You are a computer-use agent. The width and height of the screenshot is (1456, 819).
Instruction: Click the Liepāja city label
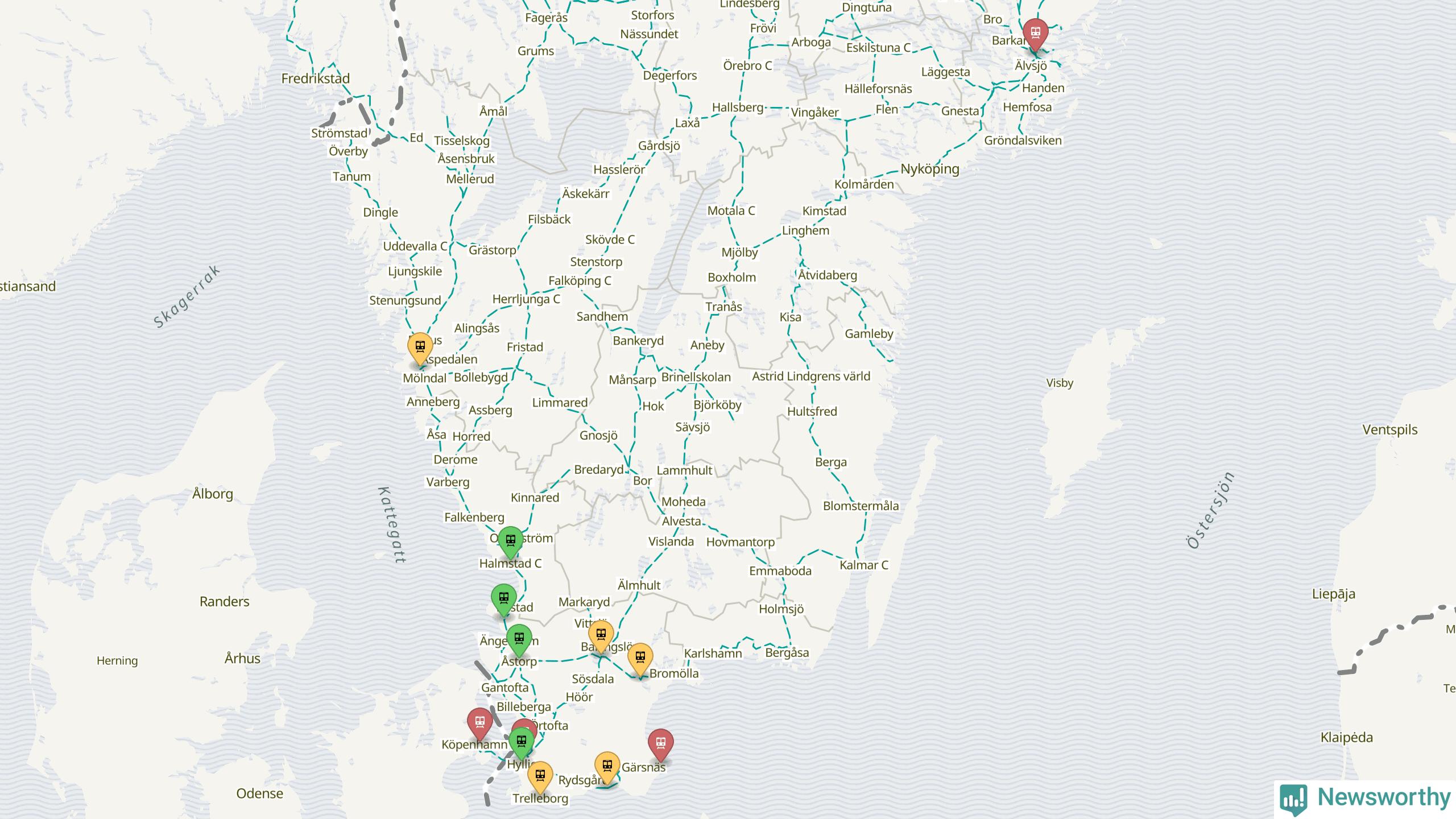[x=1334, y=594]
